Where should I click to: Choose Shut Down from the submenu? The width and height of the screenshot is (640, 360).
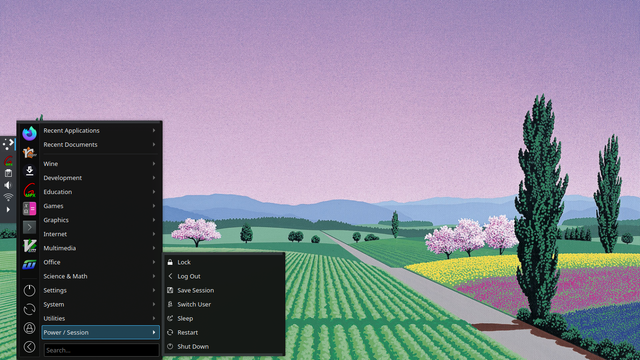224,347
